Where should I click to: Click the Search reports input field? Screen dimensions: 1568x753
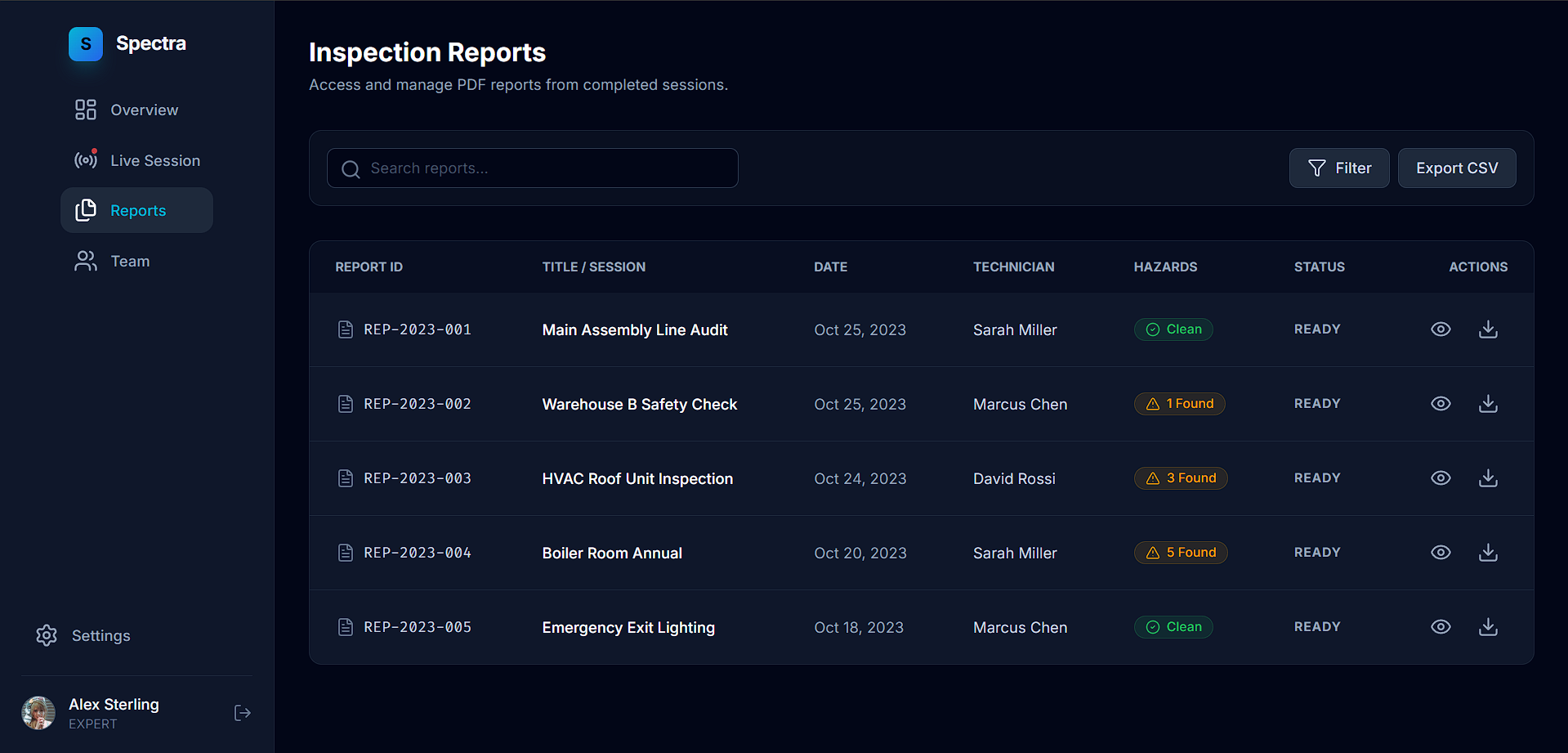coord(533,168)
